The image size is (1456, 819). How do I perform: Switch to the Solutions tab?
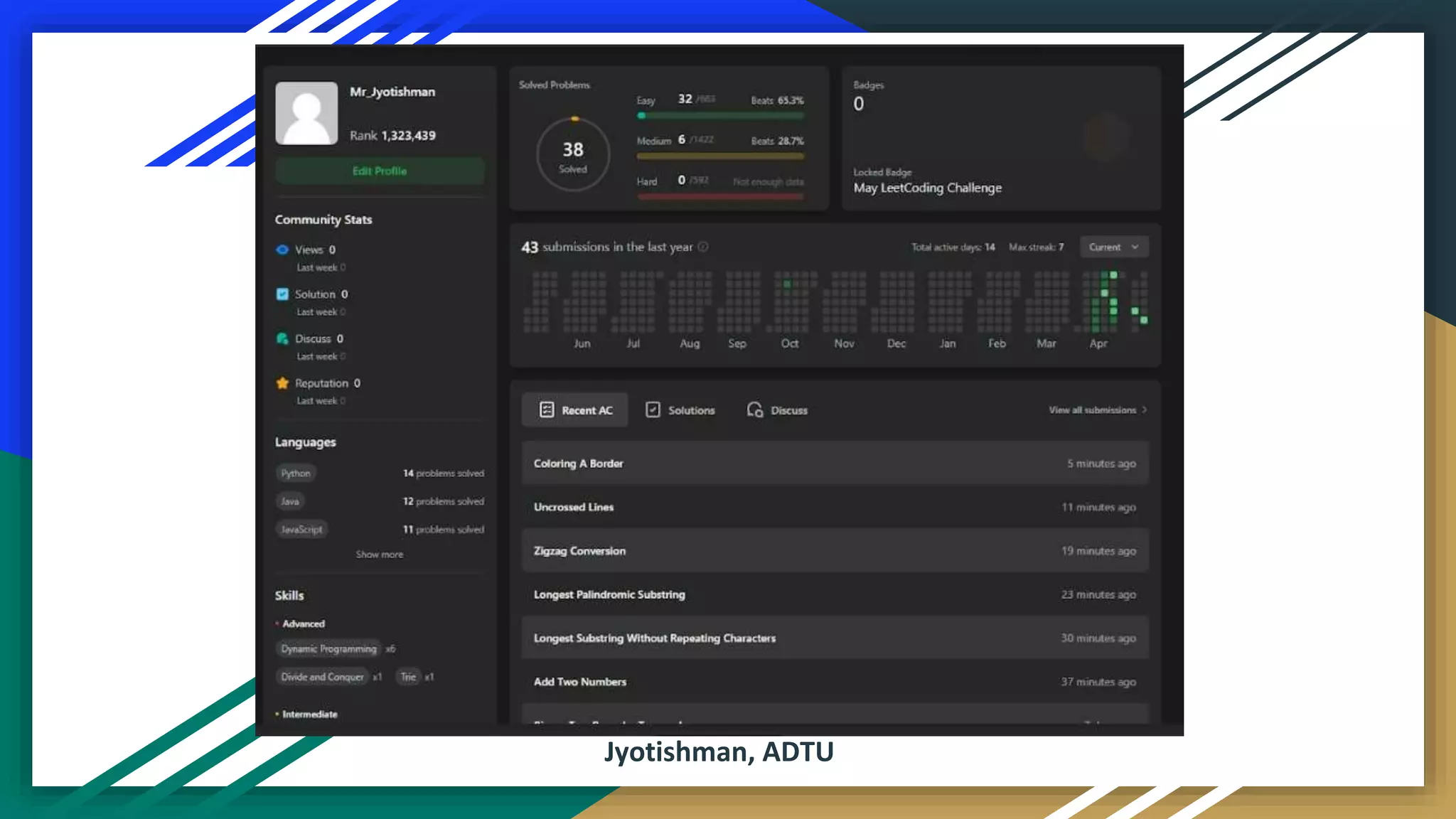pyautogui.click(x=690, y=410)
